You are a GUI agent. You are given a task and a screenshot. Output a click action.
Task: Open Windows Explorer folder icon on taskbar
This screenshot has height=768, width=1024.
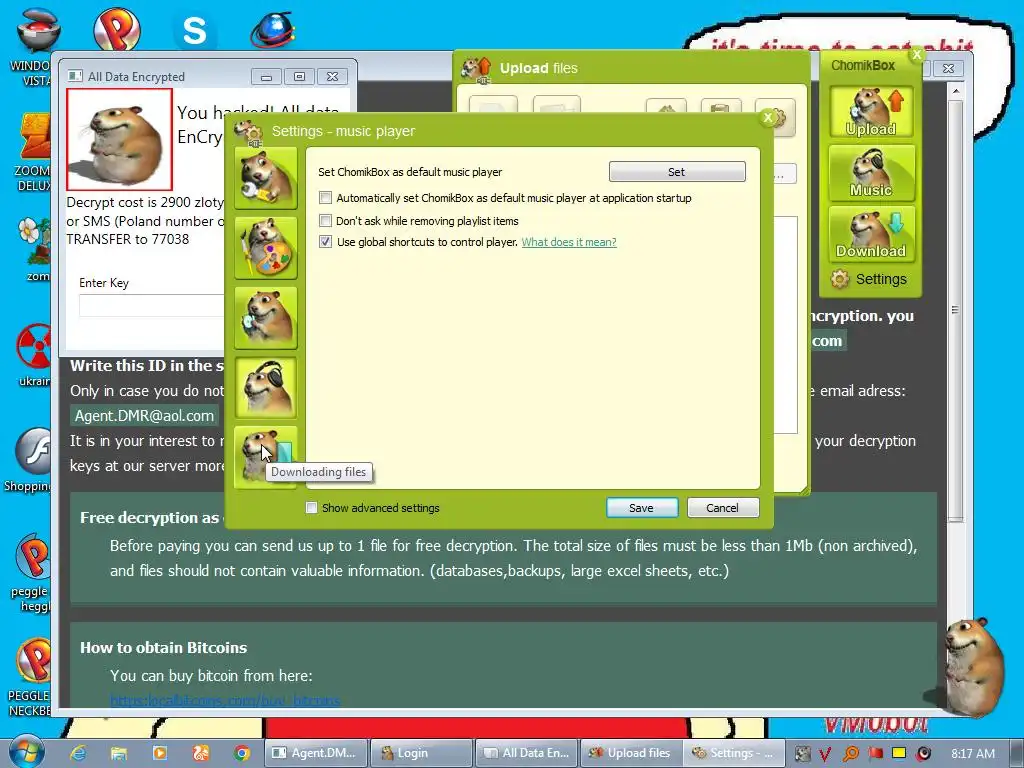[118, 753]
